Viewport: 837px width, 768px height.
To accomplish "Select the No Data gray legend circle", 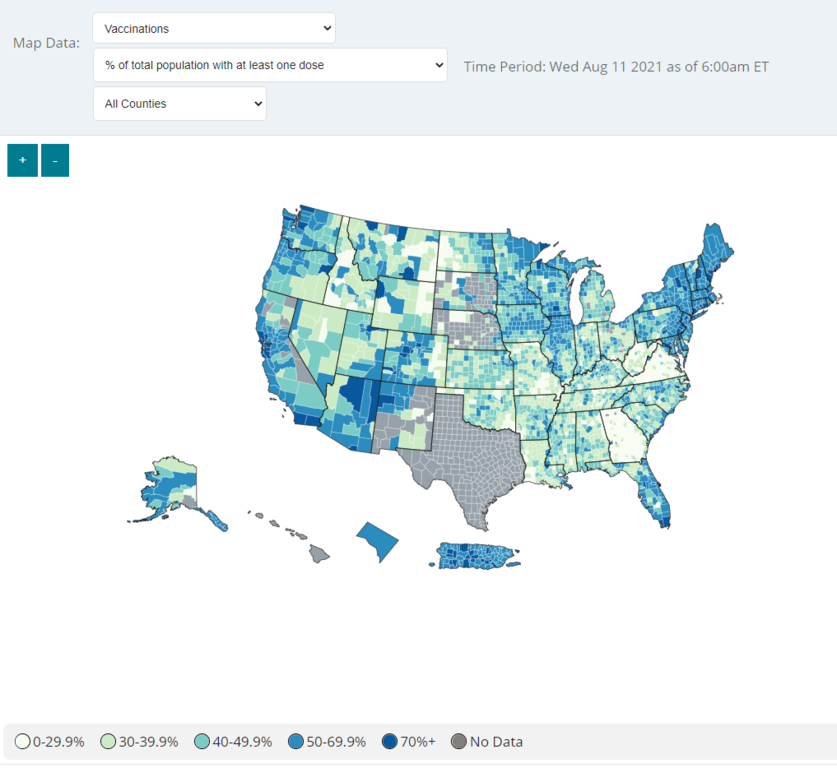I will coord(459,742).
